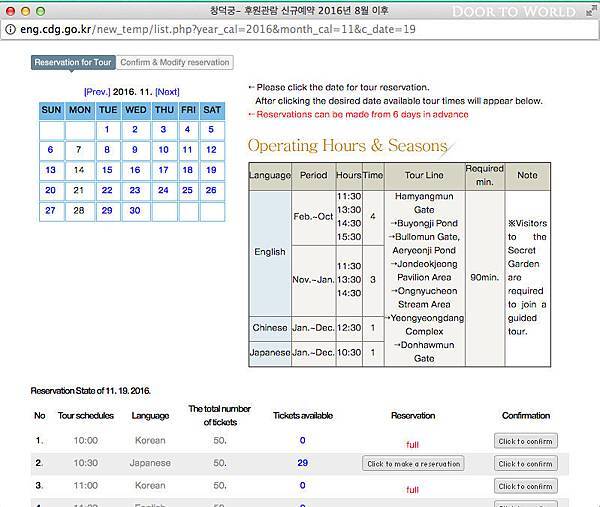Image resolution: width=600 pixels, height=507 pixels.
Task: Select November 8 in the calendar
Action: (x=107, y=150)
